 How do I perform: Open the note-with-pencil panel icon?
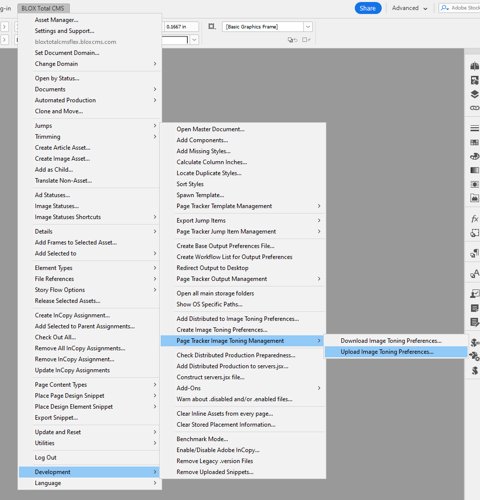pyautogui.click(x=474, y=322)
